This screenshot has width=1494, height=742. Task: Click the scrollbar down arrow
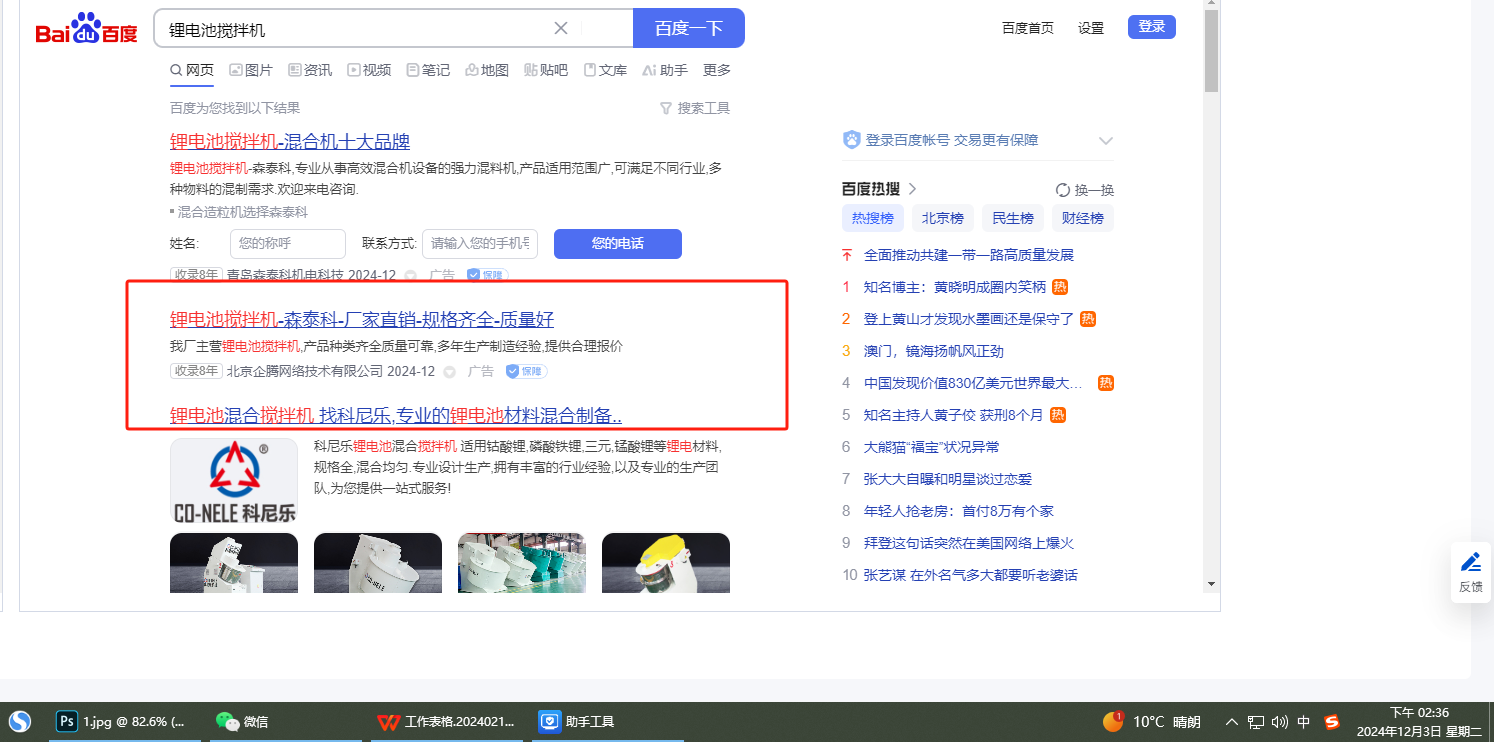(x=1211, y=583)
